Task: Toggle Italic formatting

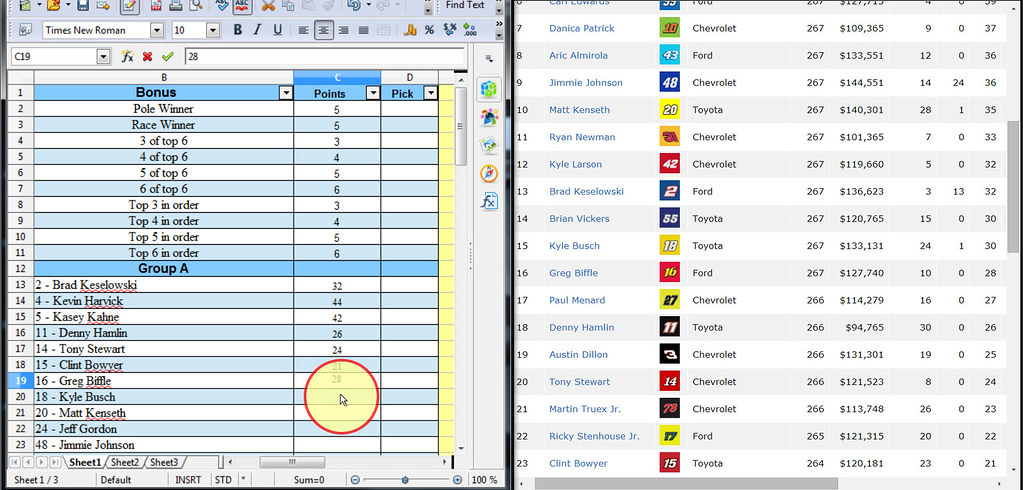Action: point(257,30)
